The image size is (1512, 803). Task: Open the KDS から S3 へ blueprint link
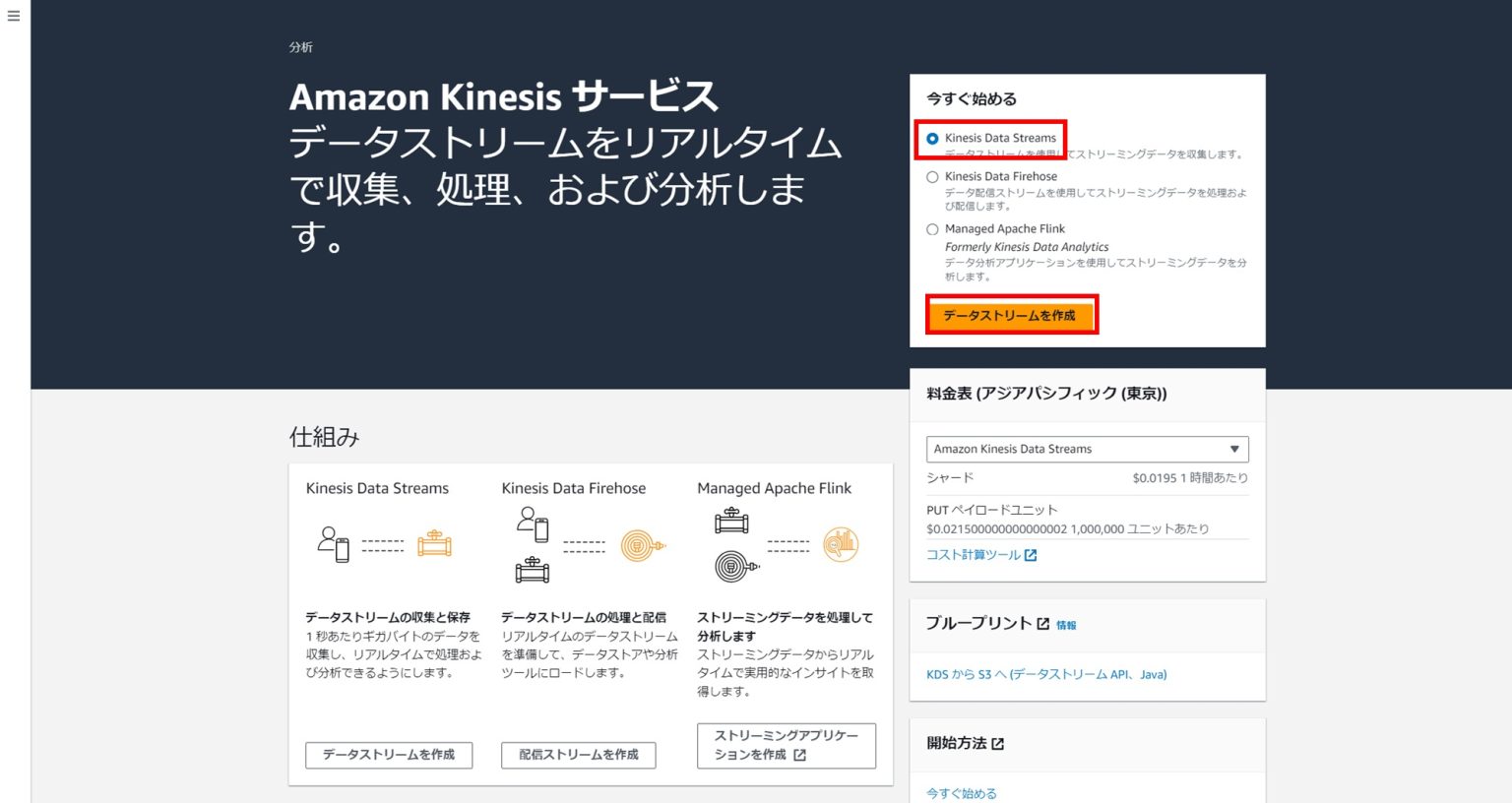click(1045, 674)
